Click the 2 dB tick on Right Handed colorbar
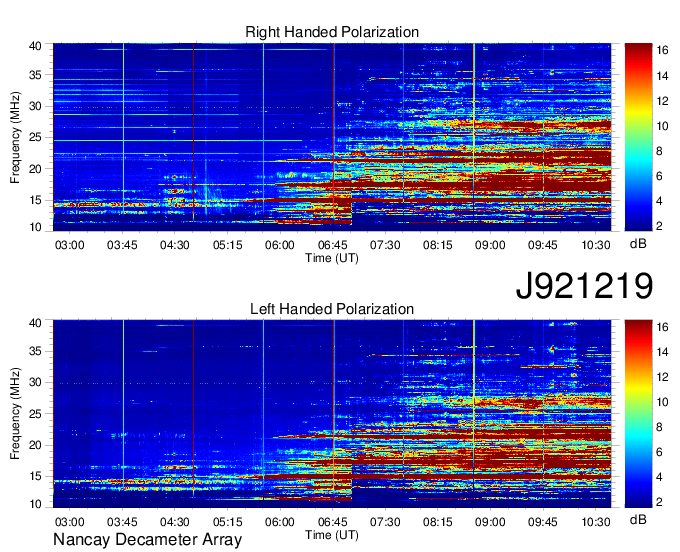Image resolution: width=680 pixels, height=552 pixels. 659,225
